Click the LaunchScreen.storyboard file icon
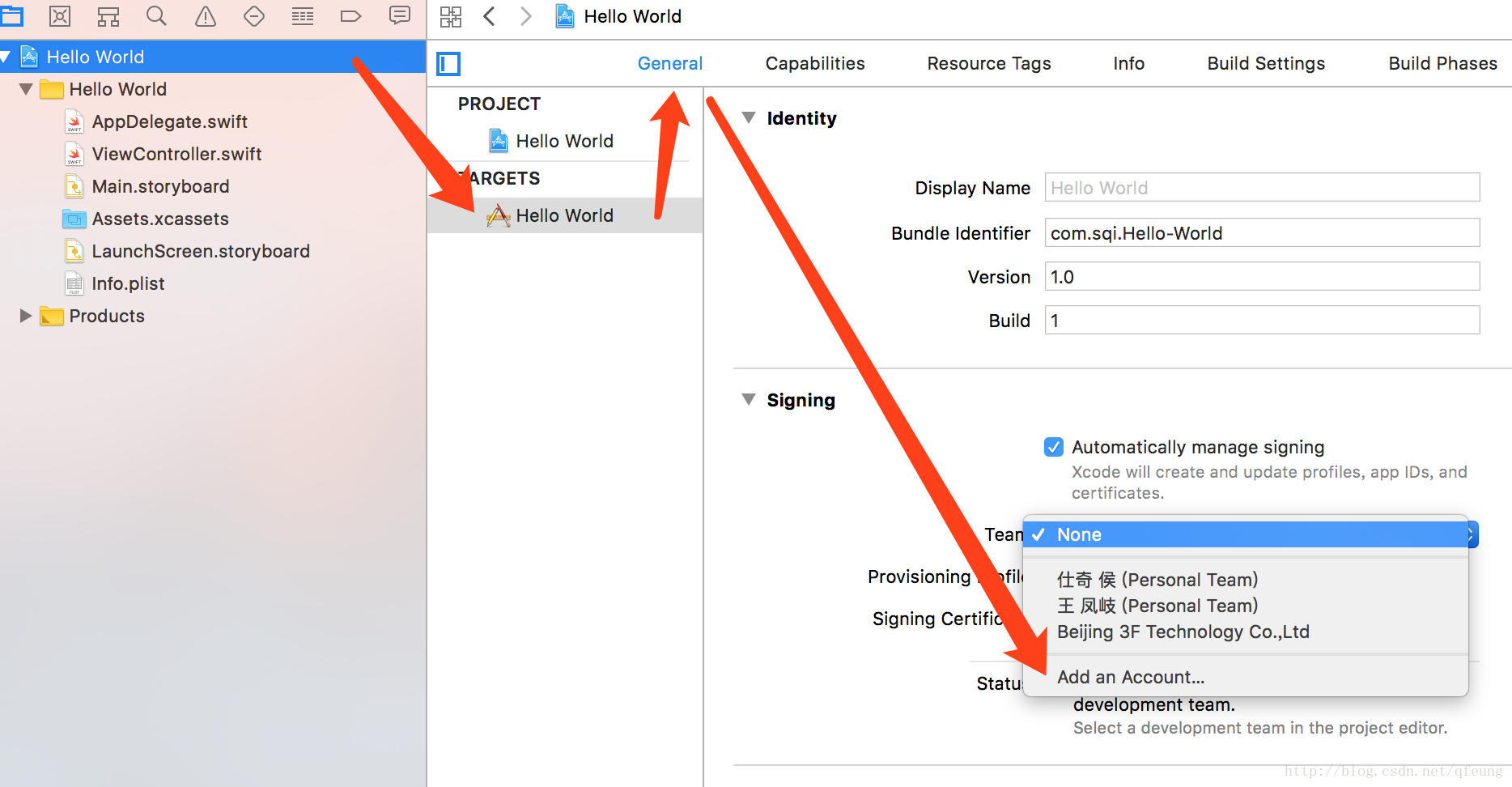Screen dimensions: 1512x787 point(74,251)
